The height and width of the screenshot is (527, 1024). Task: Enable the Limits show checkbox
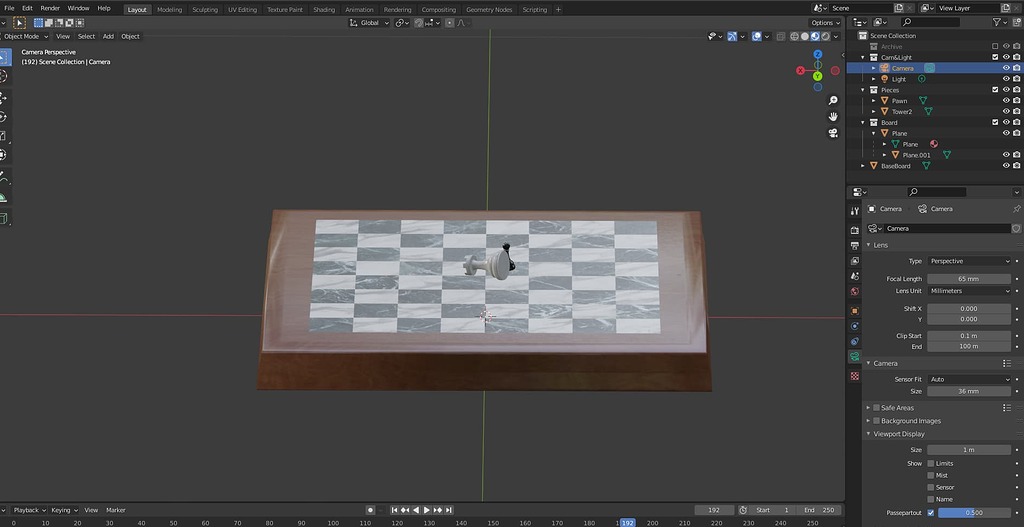[x=931, y=463]
